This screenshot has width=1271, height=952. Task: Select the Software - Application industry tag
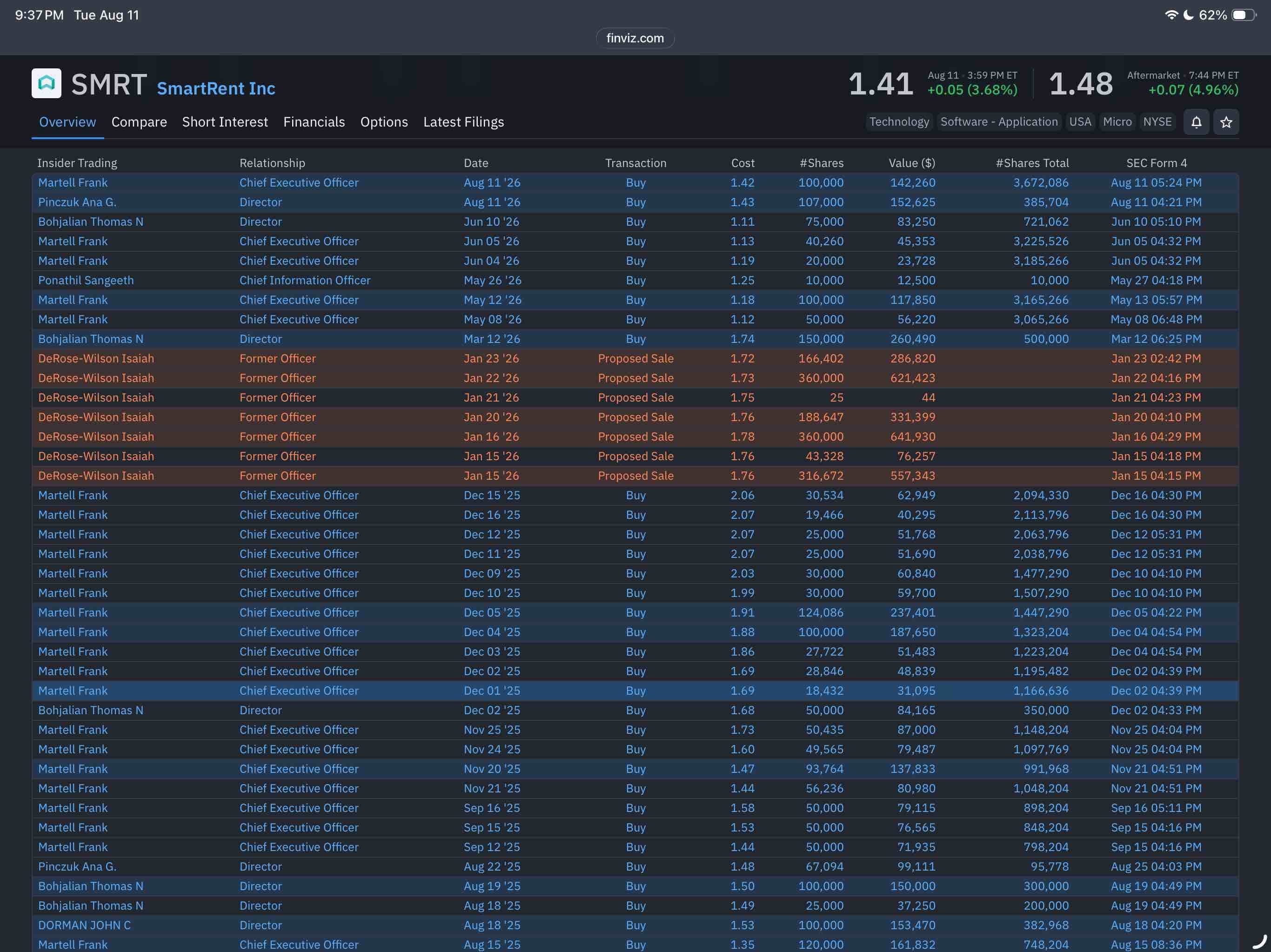[x=999, y=122]
